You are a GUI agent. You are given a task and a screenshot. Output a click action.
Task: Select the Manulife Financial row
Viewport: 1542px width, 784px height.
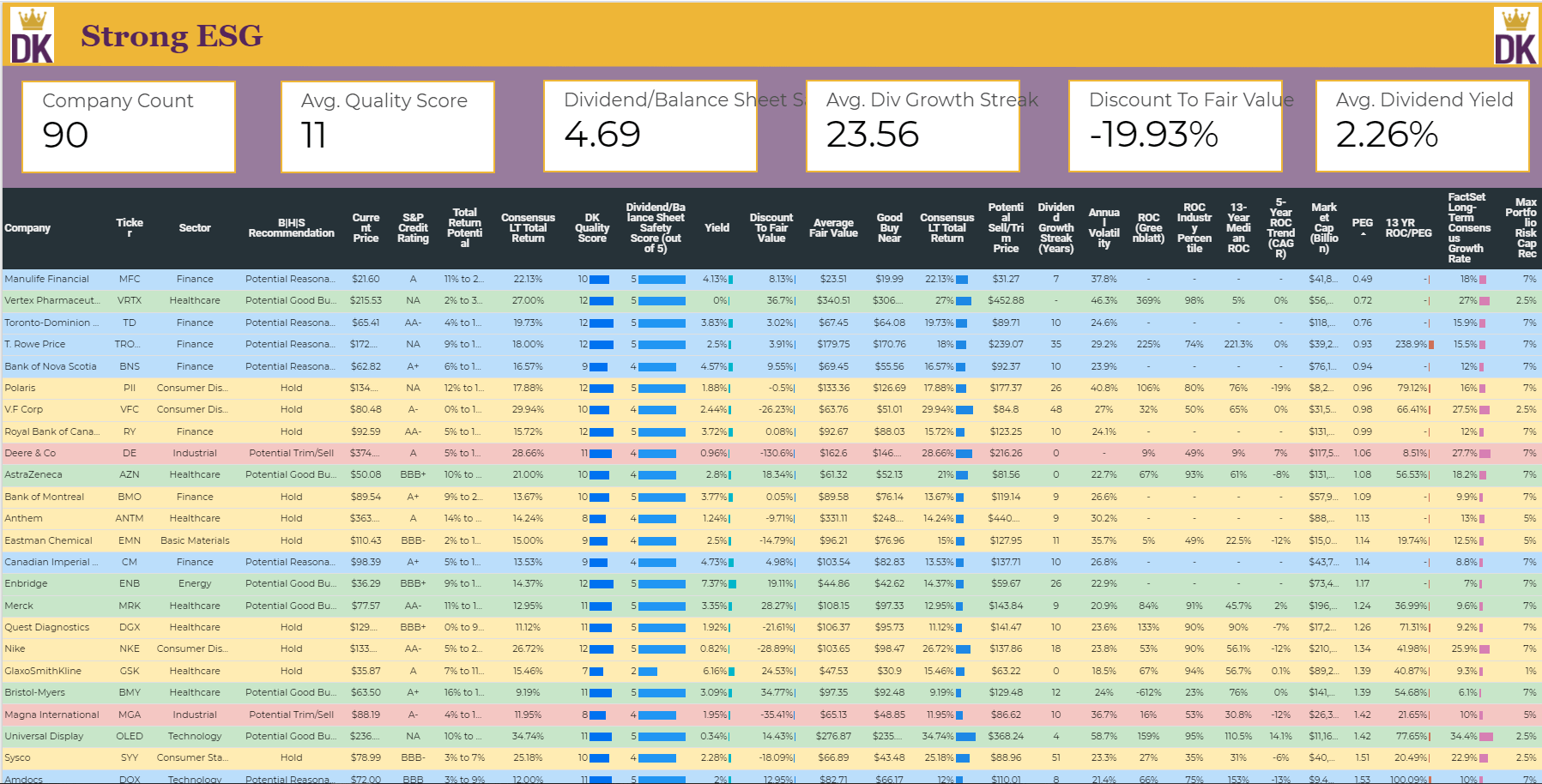771,280
